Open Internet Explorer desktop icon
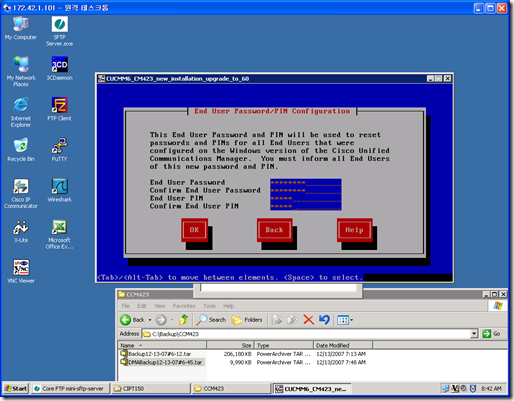This screenshot has width=514, height=401. pyautogui.click(x=21, y=112)
